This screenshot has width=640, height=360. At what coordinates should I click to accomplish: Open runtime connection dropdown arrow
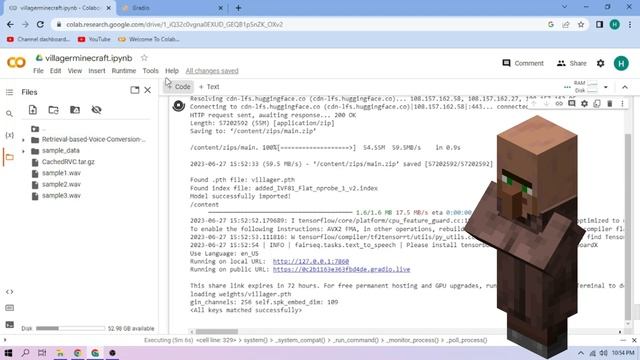point(606,87)
